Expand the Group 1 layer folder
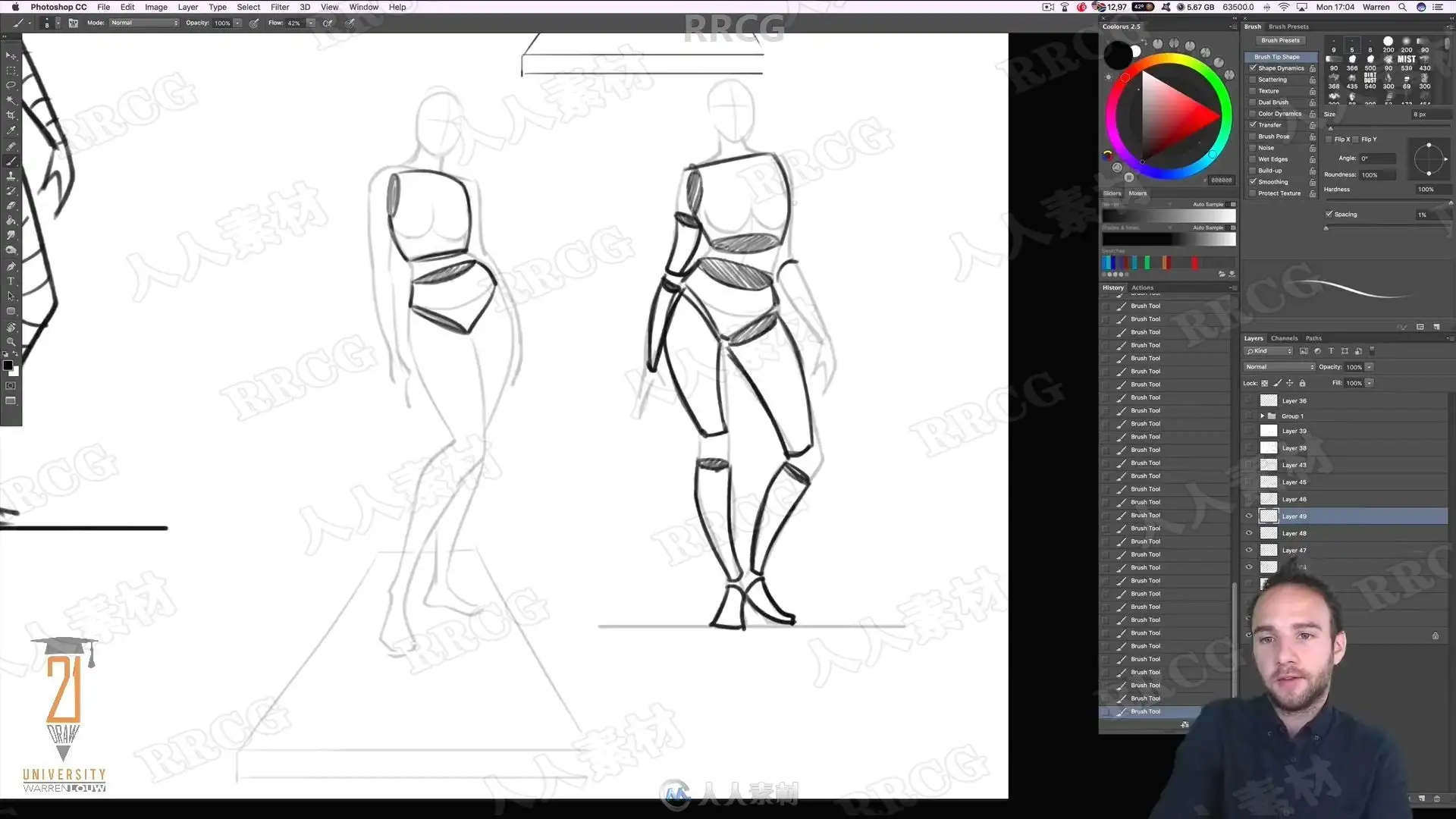Screen dimensions: 1456x819 1262,416
